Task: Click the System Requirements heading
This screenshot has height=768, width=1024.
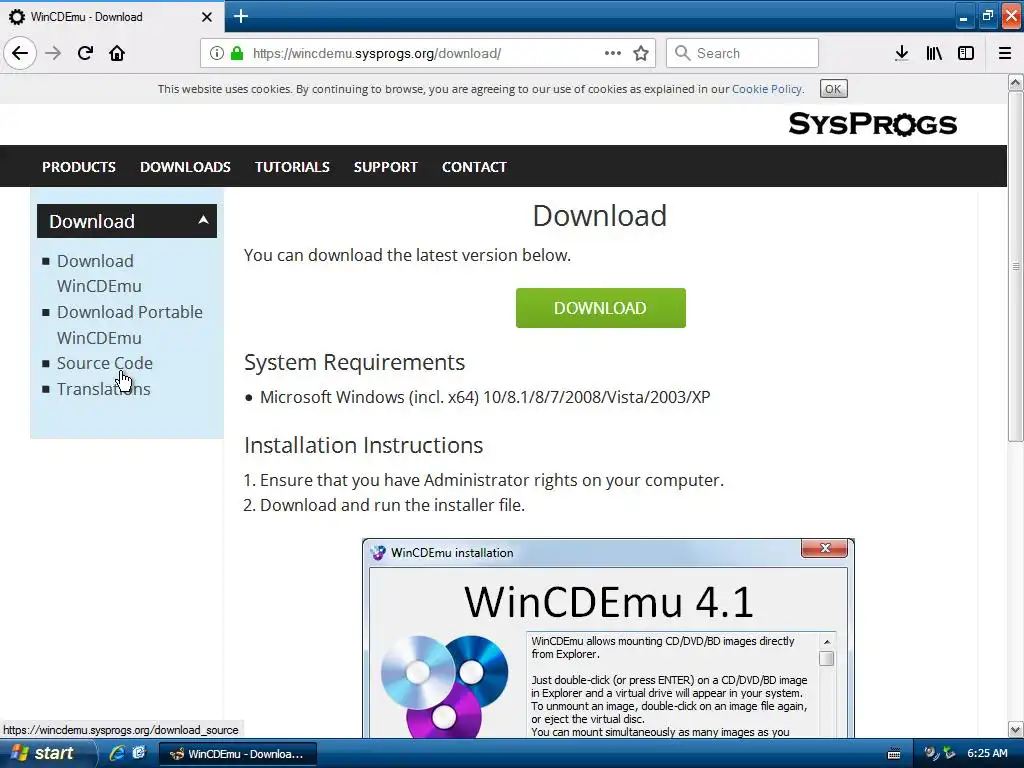Action: pos(355,362)
